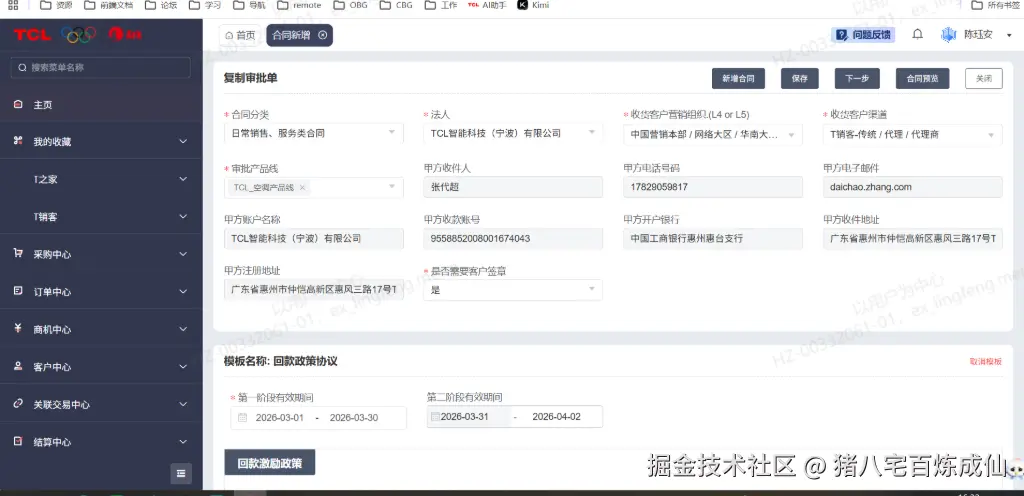Select the 合同新增 tab
Image resolution: width=1024 pixels, height=496 pixels.
pos(292,35)
